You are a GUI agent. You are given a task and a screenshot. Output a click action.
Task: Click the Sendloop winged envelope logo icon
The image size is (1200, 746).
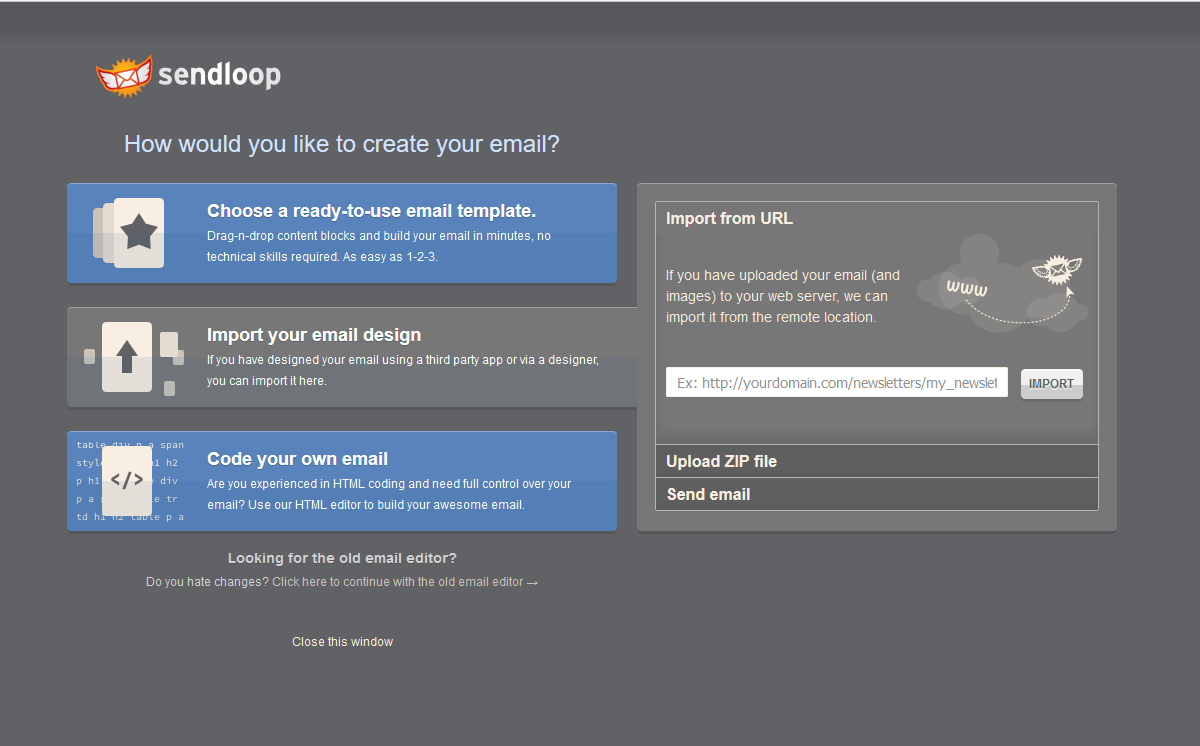click(x=123, y=75)
